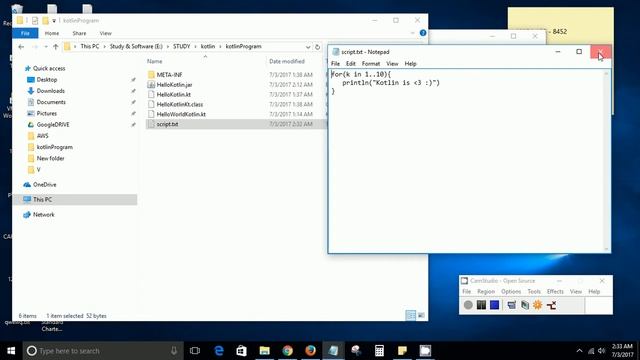Image resolution: width=640 pixels, height=360 pixels.
Task: Open Microsoft Edge from taskbar
Action: tap(219, 351)
